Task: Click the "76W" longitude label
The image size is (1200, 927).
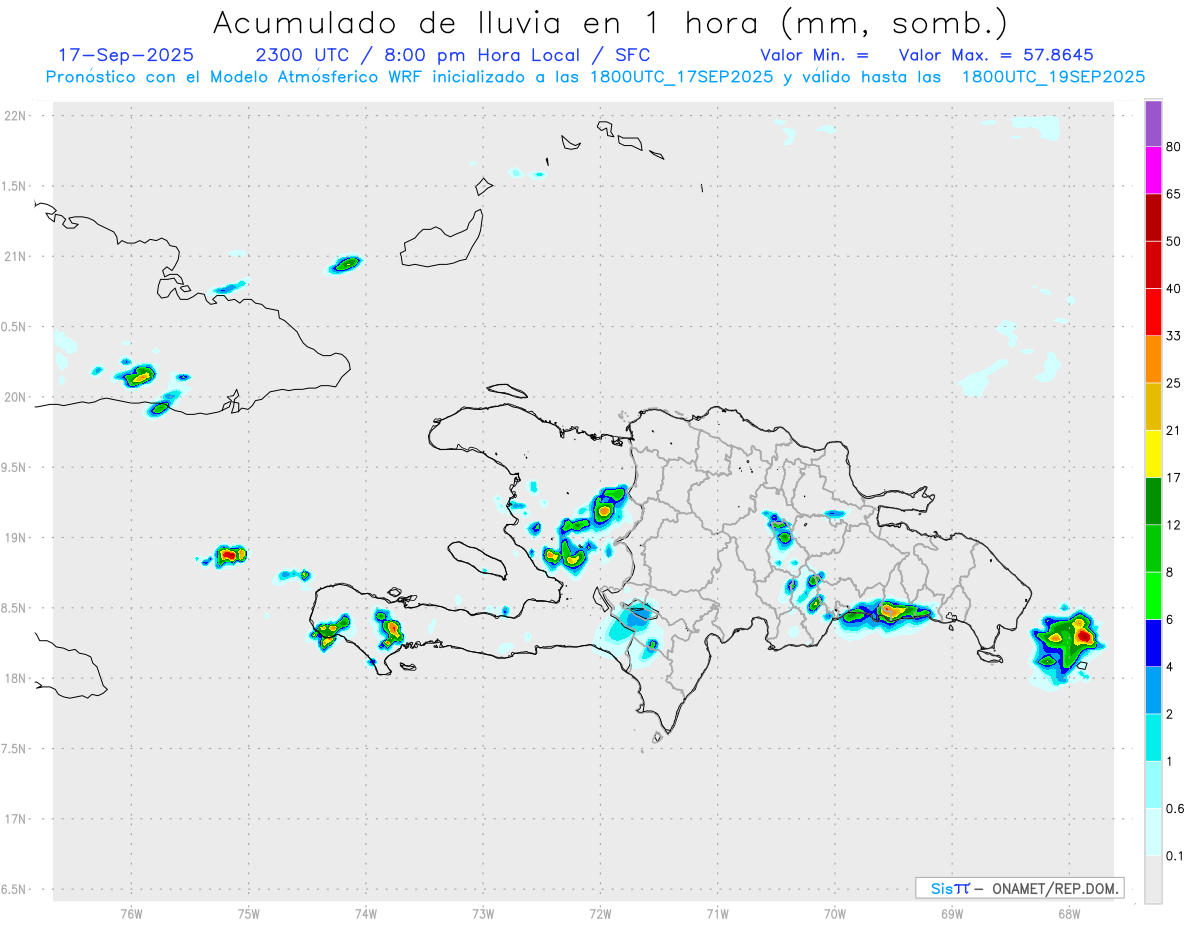Action: tap(131, 913)
